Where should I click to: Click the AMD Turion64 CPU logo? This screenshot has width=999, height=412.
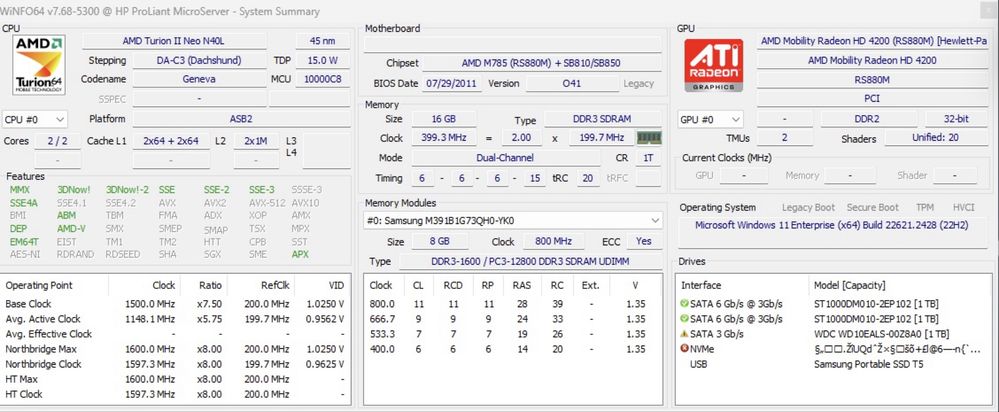39,64
